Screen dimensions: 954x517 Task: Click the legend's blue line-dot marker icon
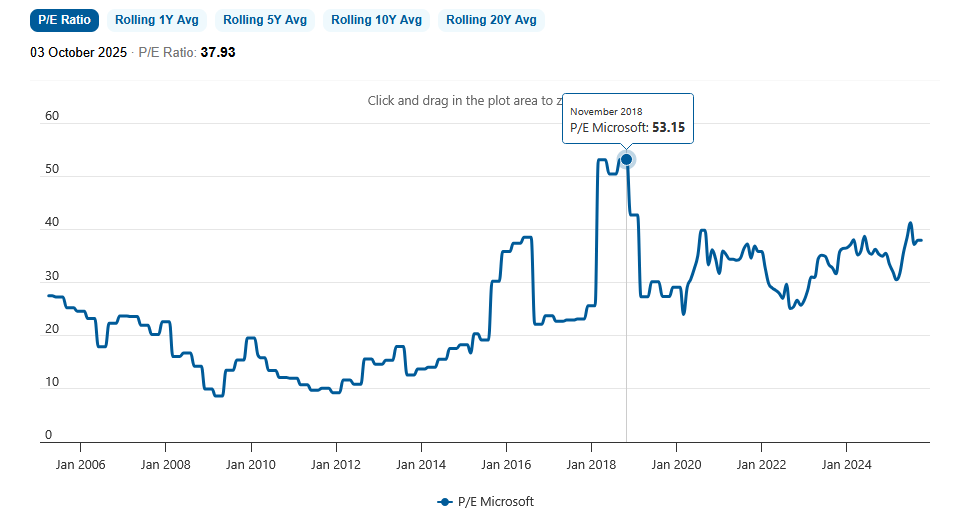444,501
